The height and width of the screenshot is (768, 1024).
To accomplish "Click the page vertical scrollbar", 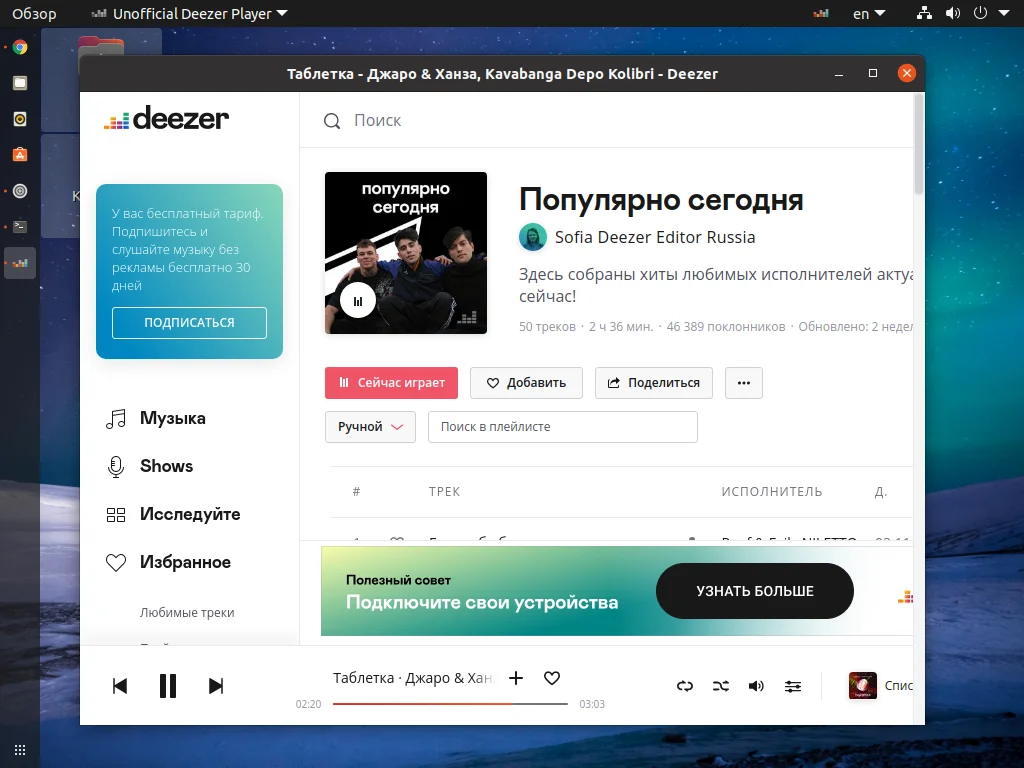I will (x=919, y=144).
